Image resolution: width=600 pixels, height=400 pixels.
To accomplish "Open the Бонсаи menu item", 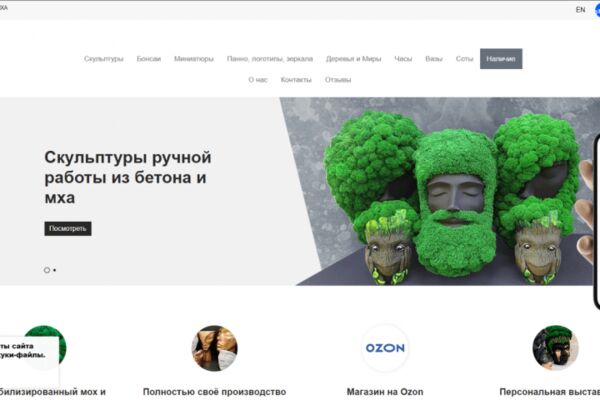I will click(148, 59).
